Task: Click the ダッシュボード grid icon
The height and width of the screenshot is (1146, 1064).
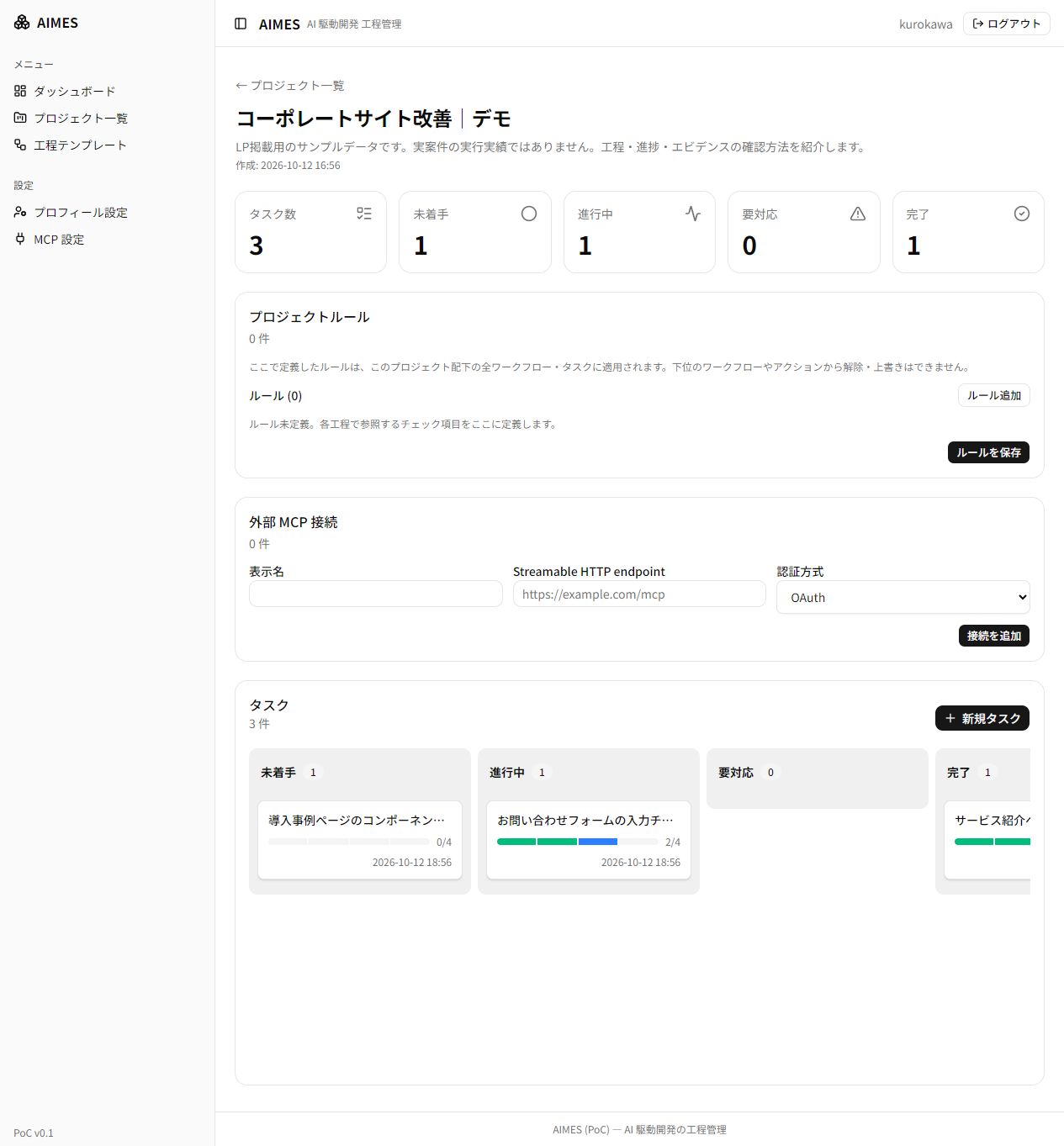Action: coord(20,91)
